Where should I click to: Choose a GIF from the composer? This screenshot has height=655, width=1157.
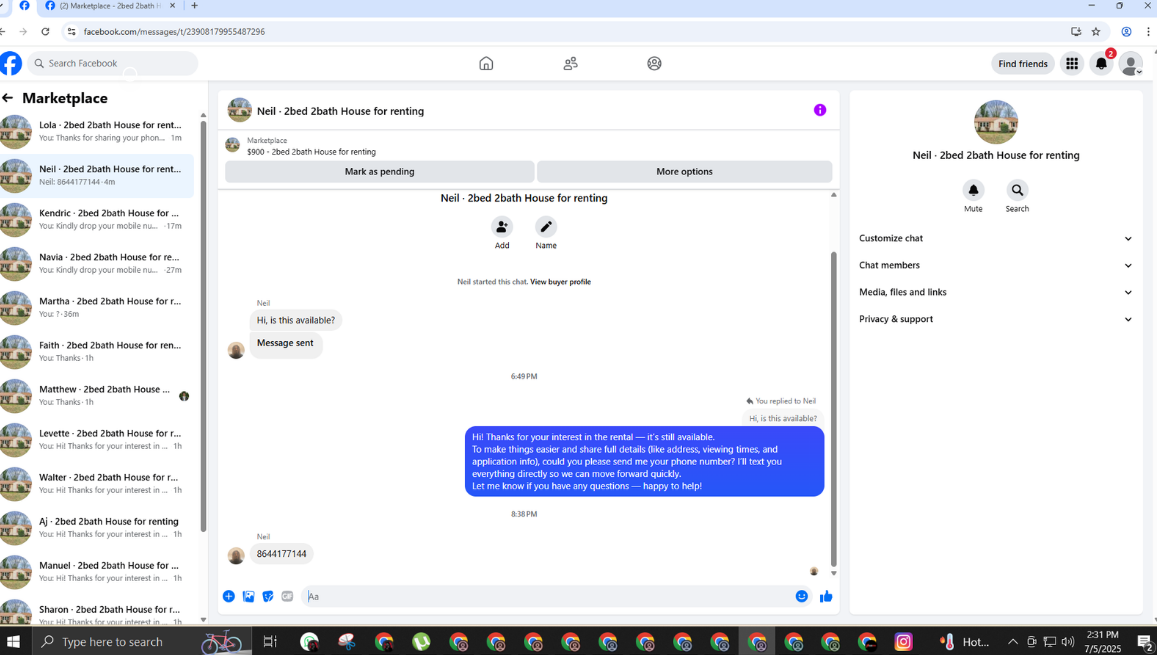click(x=287, y=596)
